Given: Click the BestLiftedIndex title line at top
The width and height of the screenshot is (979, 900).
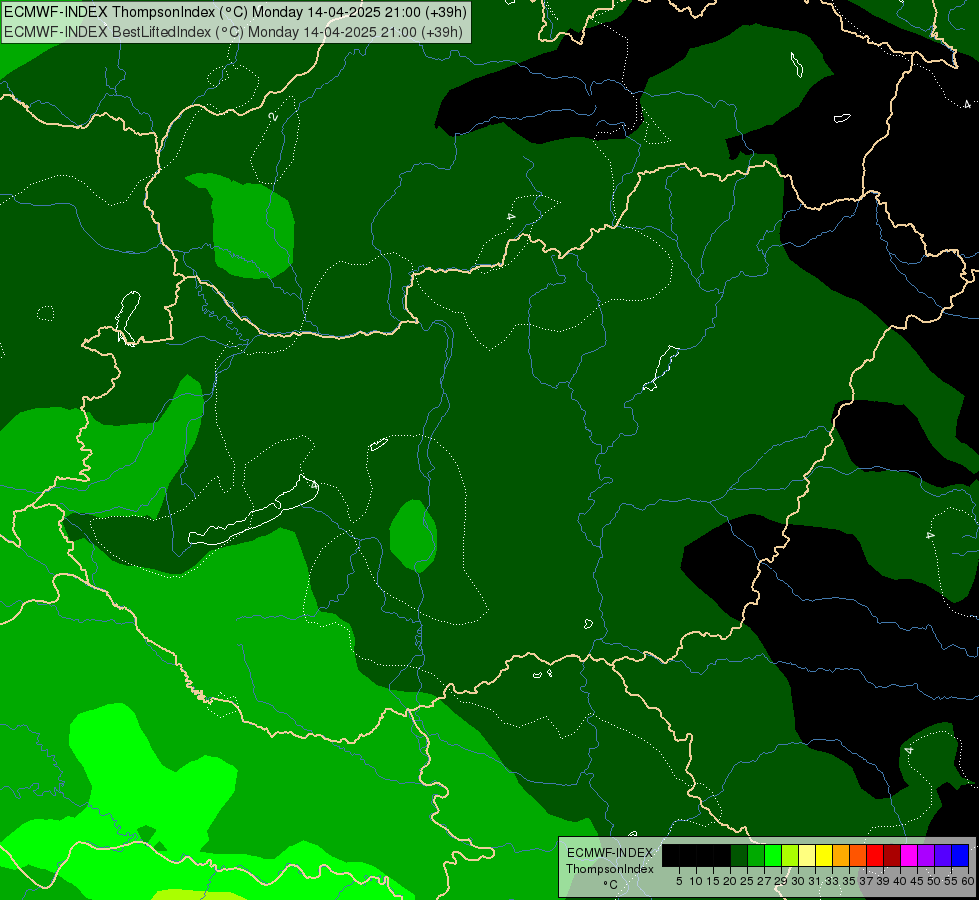Looking at the screenshot, I should tap(233, 32).
